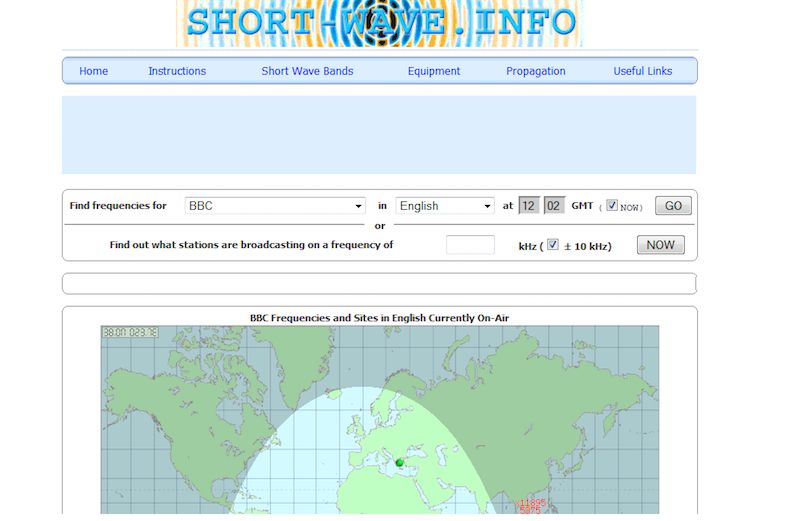
Task: Click the SHORT-WAVE.INFO logo banner
Action: point(380,23)
